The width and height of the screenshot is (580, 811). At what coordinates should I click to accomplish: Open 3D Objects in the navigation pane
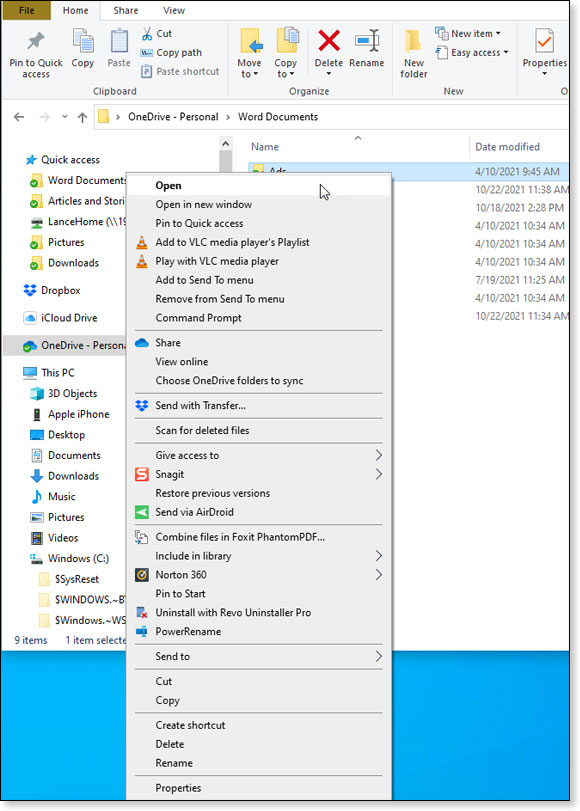[72, 394]
